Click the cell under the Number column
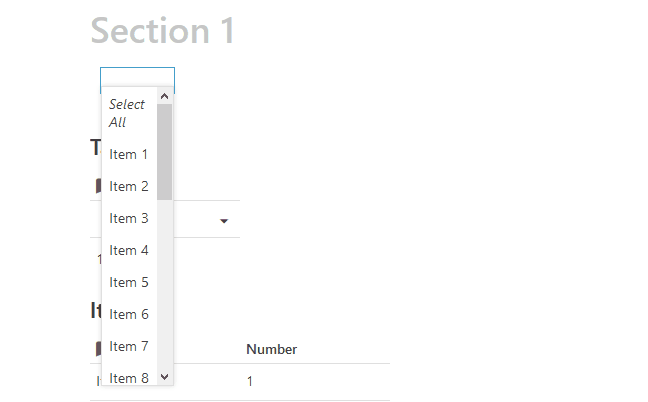Image resolution: width=648 pixels, height=402 pixels. [250, 382]
